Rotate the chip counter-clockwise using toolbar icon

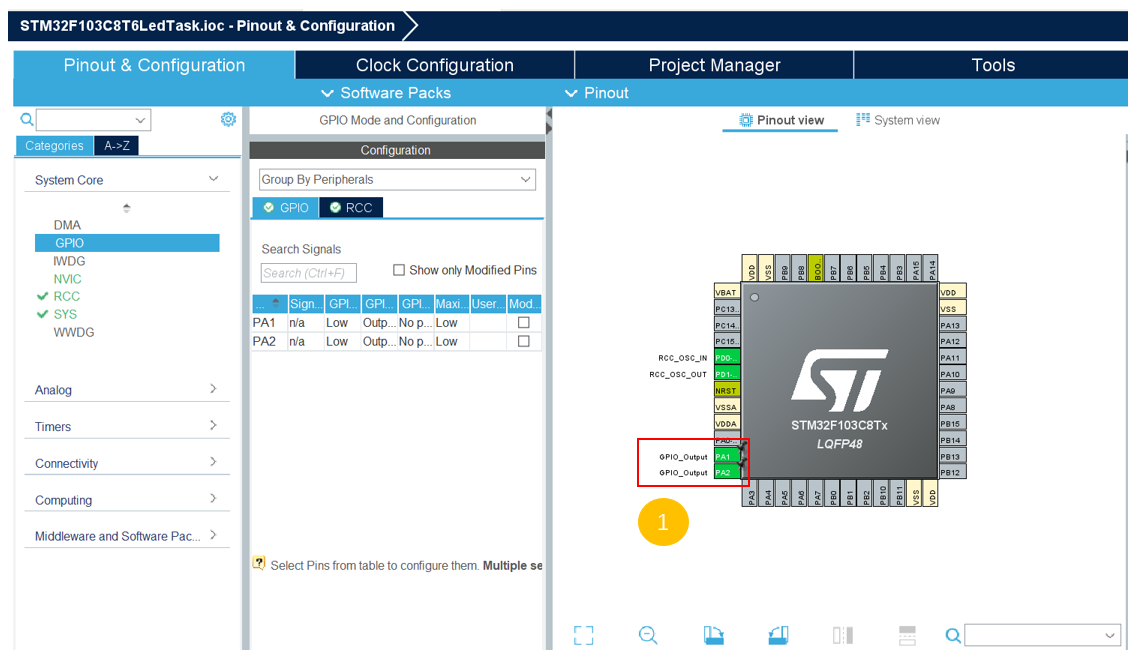coord(778,635)
